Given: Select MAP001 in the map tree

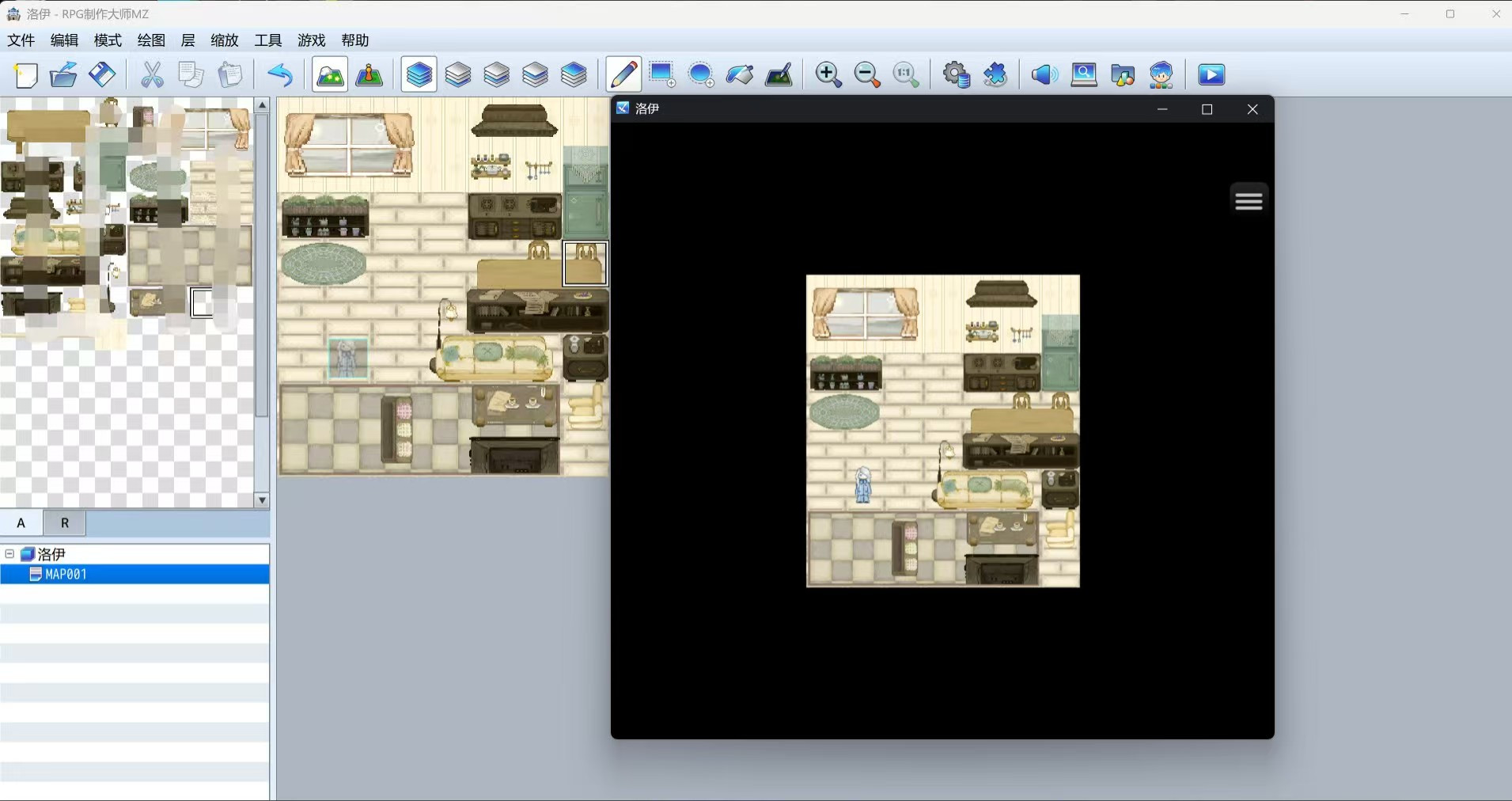Looking at the screenshot, I should pos(135,575).
